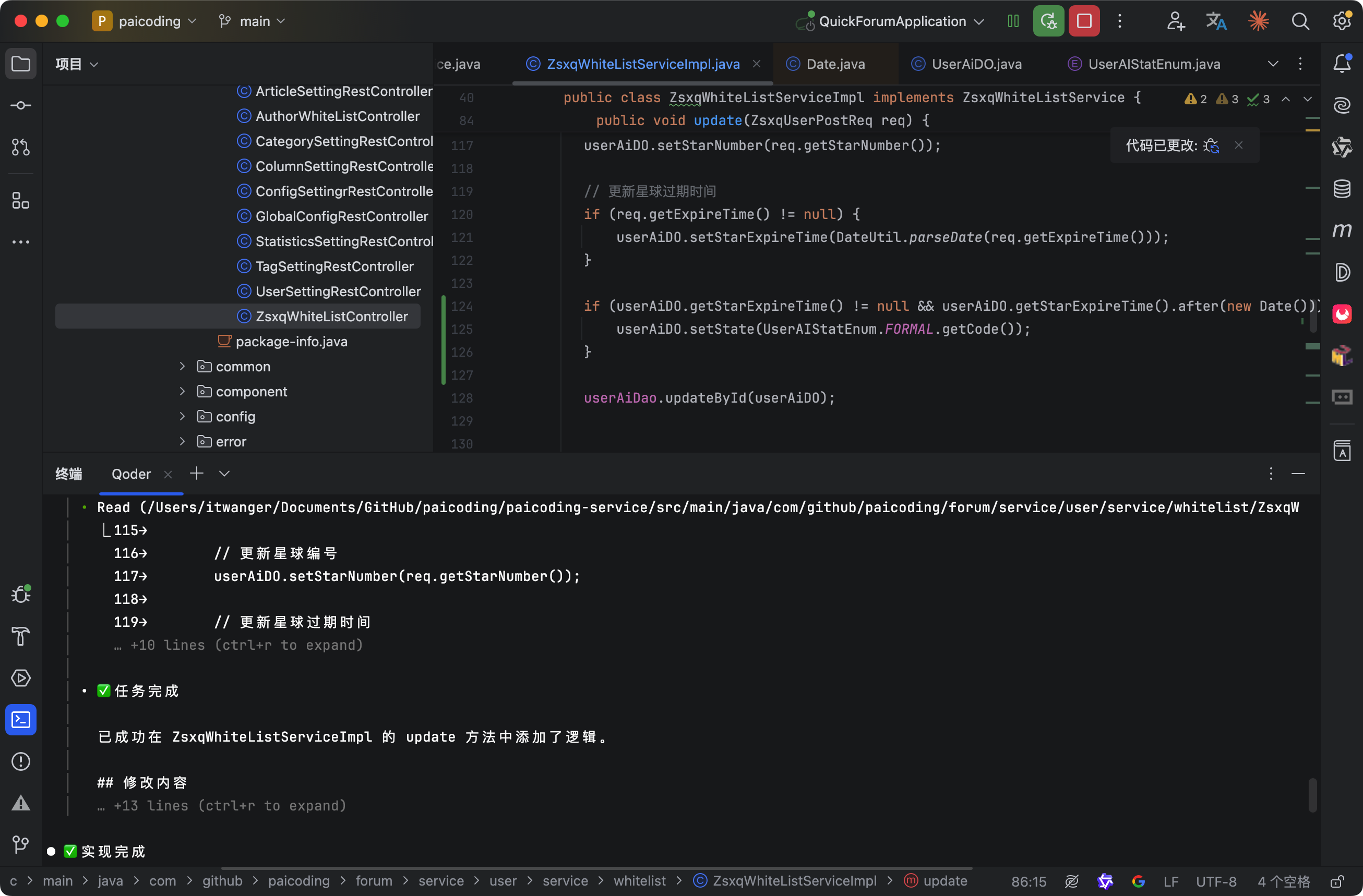Open the Terminal tool window icon
1363x896 pixels.
(21, 719)
